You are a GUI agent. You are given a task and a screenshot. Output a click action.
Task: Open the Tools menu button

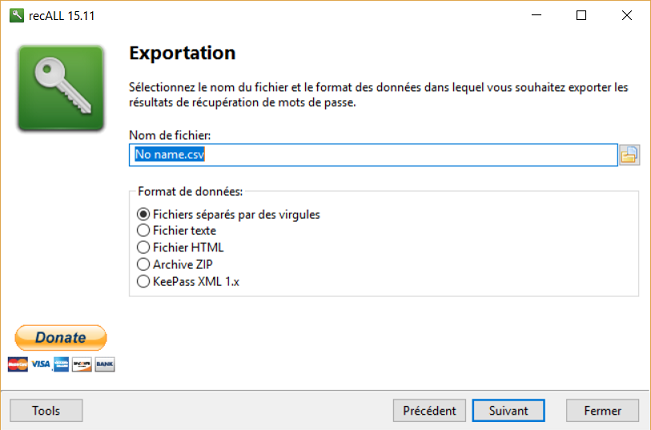tap(46, 410)
